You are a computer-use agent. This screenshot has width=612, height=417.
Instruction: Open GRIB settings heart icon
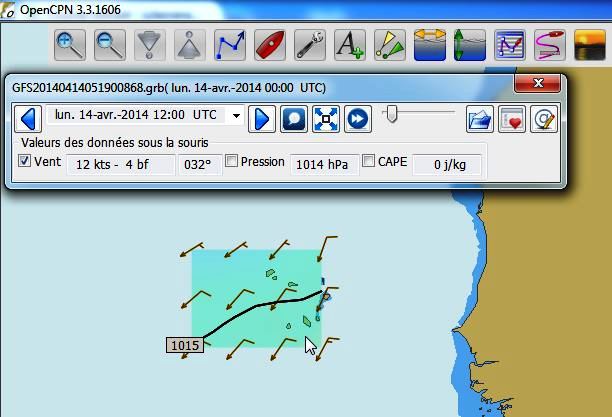tap(512, 119)
